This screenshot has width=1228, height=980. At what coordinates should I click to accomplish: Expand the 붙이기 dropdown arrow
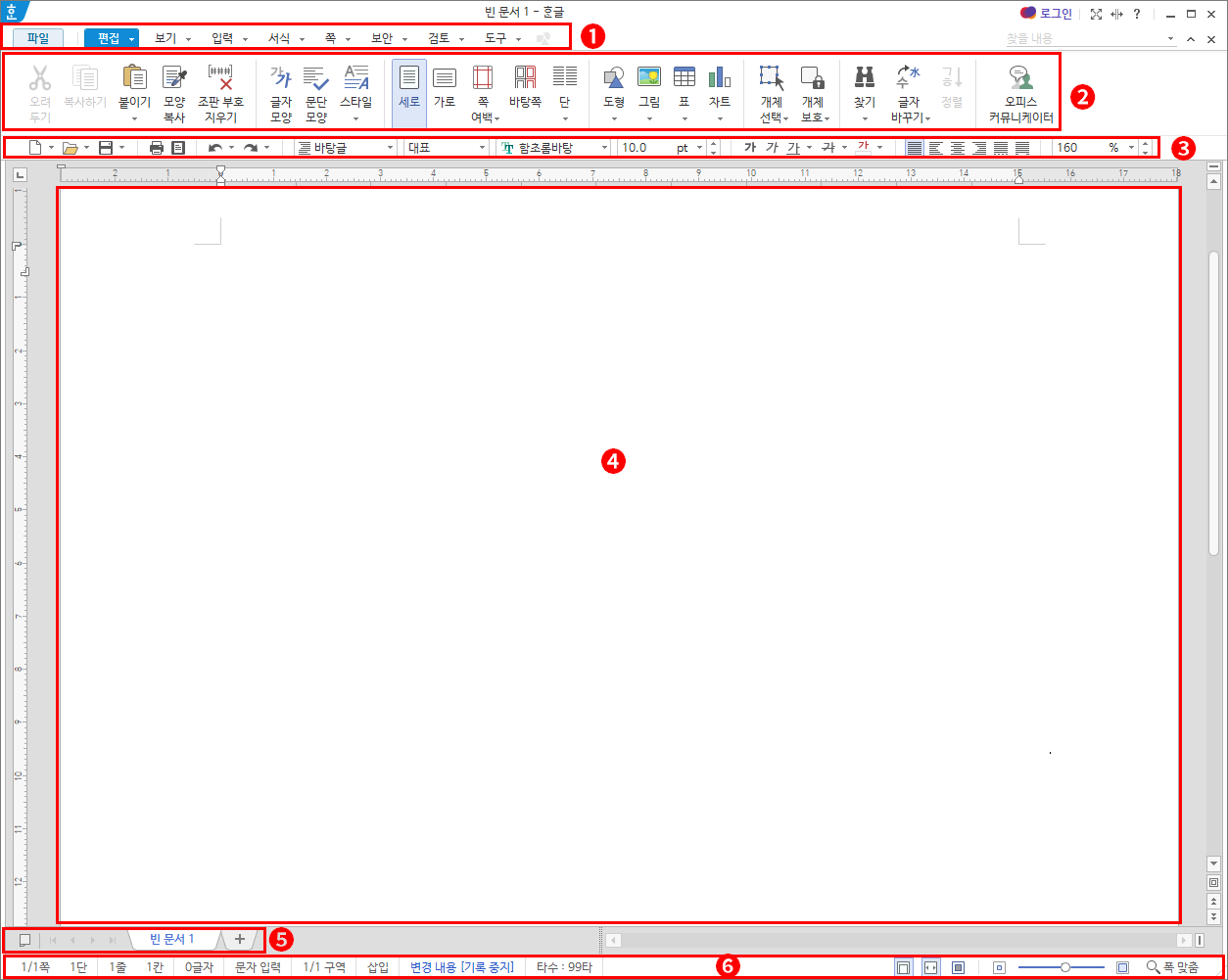click(134, 119)
